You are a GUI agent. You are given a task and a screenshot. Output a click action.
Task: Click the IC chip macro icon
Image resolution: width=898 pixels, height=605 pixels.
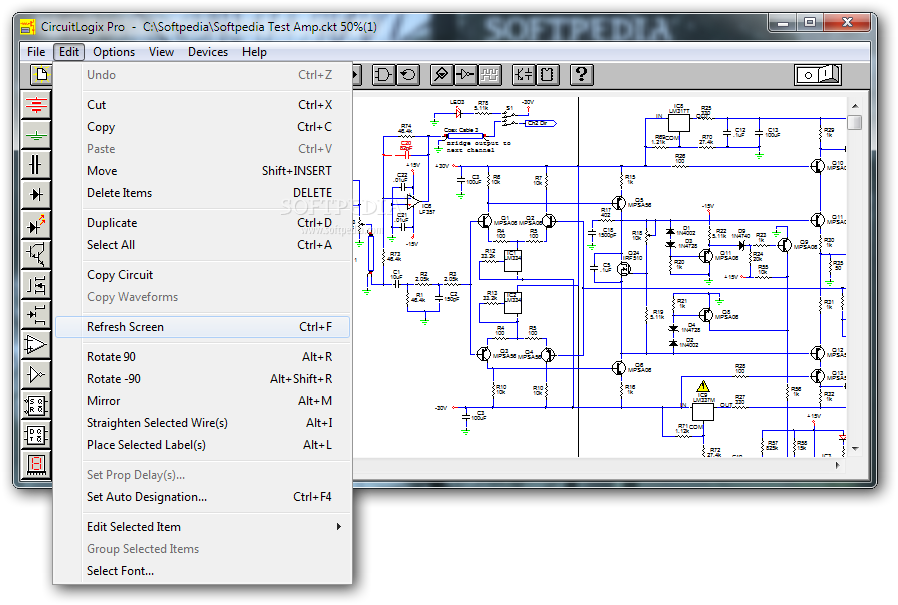point(548,74)
